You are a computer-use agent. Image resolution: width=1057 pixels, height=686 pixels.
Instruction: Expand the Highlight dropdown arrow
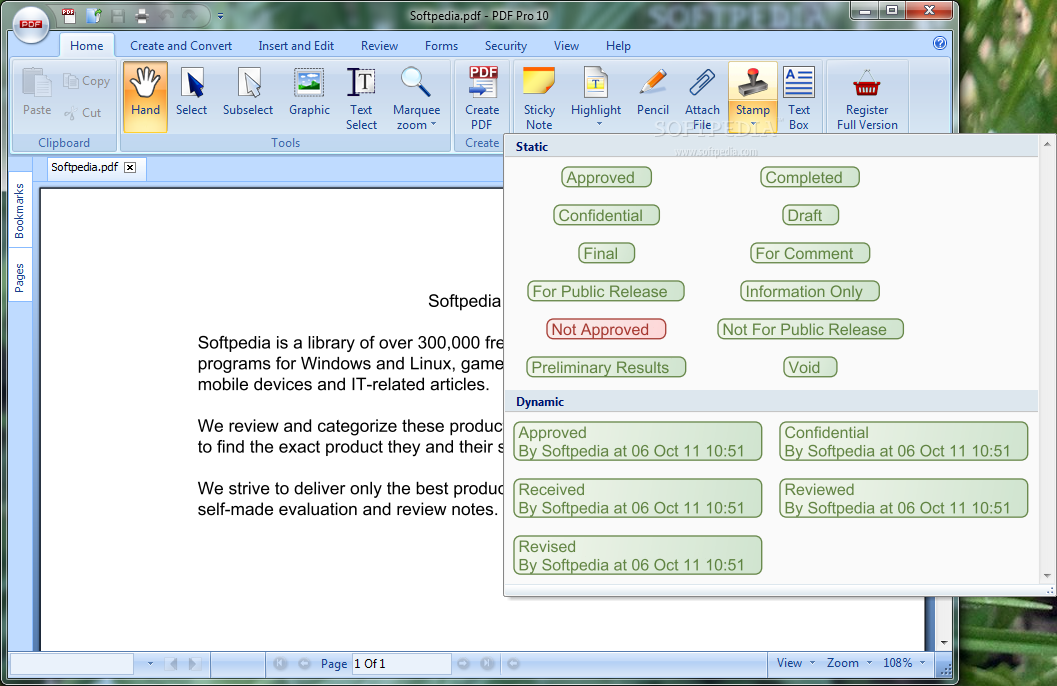599,124
